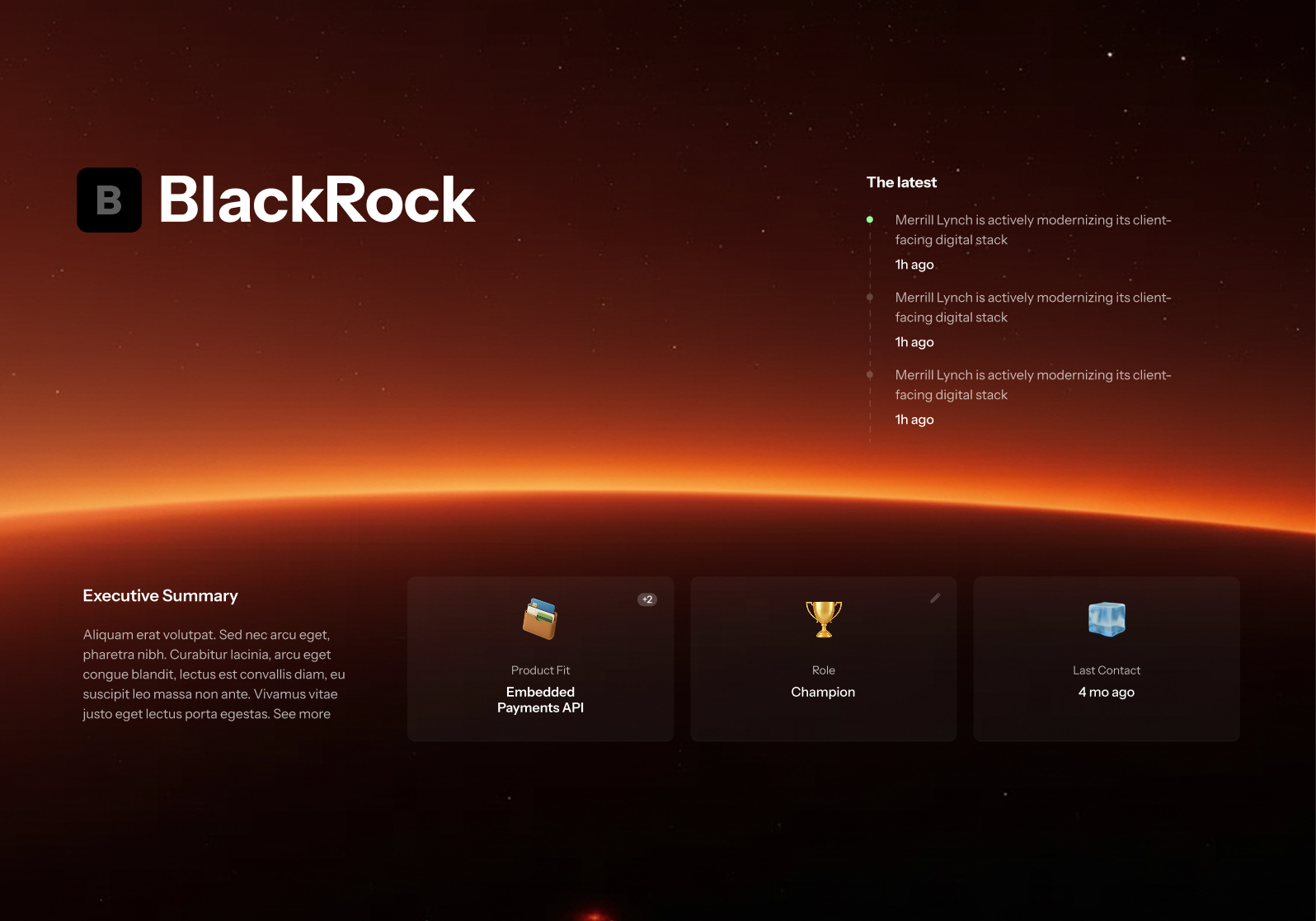Click the wallet icon in Product Fit card
The image size is (1316, 921).
point(540,619)
